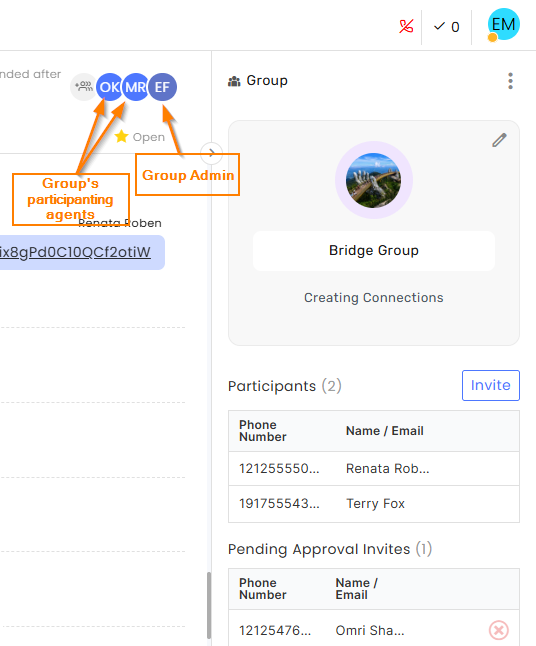The image size is (536, 646).
Task: Click the Bridge Group profile picture
Action: tap(373, 180)
